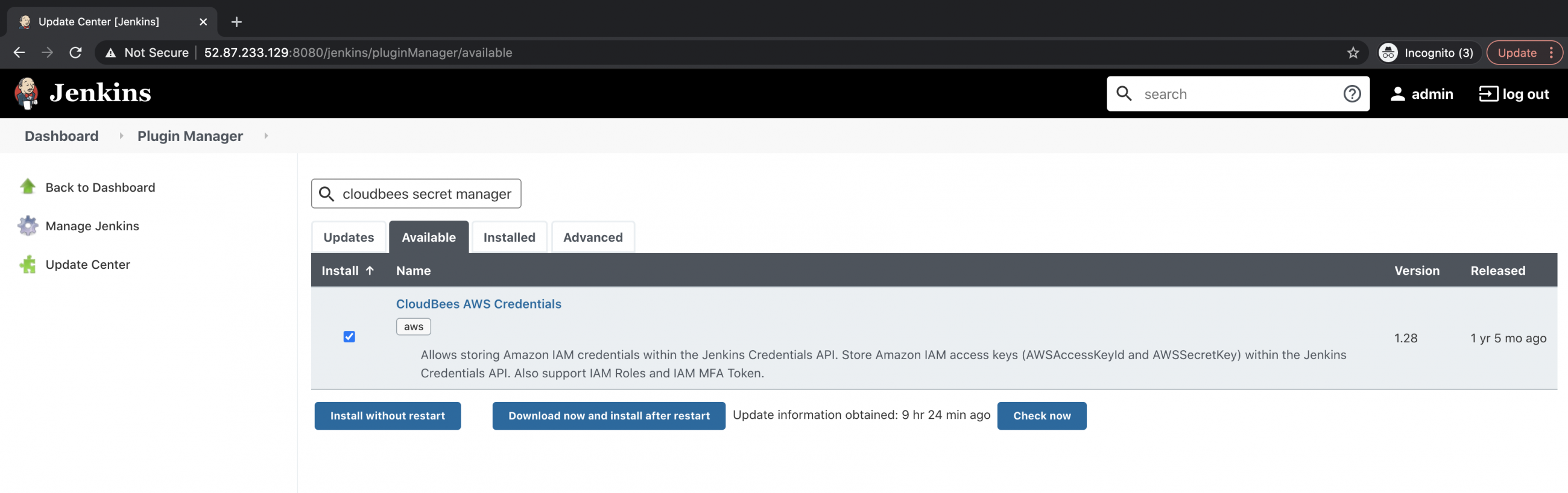
Task: Sort table by Released column
Action: (x=1498, y=270)
